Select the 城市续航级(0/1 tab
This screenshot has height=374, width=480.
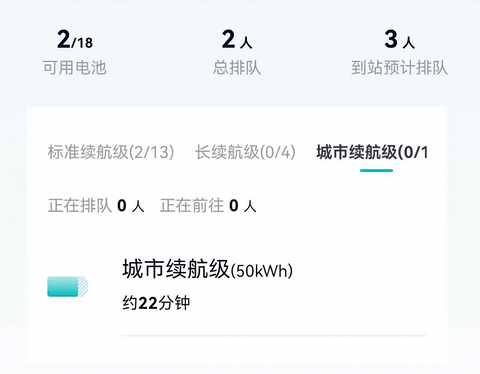372,152
